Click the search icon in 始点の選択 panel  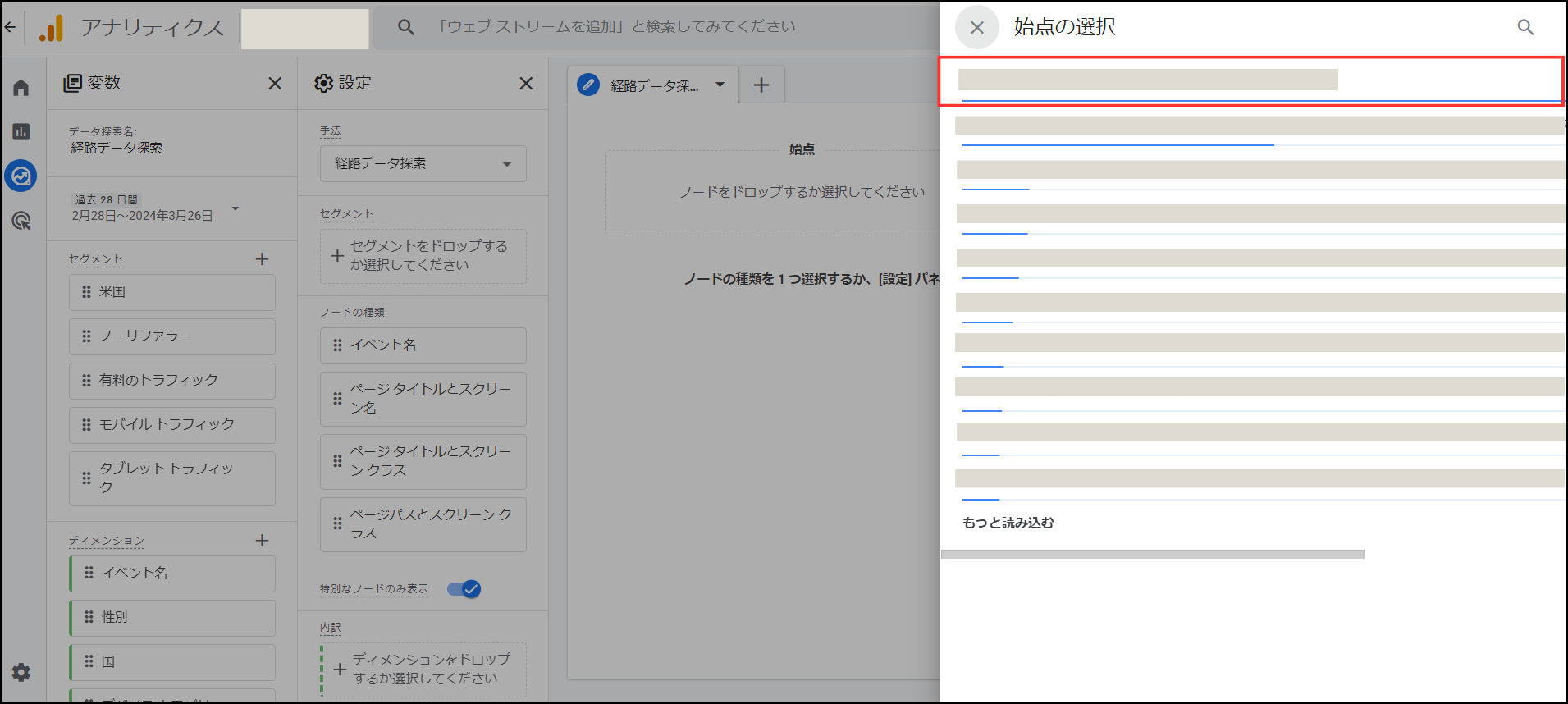click(x=1525, y=27)
